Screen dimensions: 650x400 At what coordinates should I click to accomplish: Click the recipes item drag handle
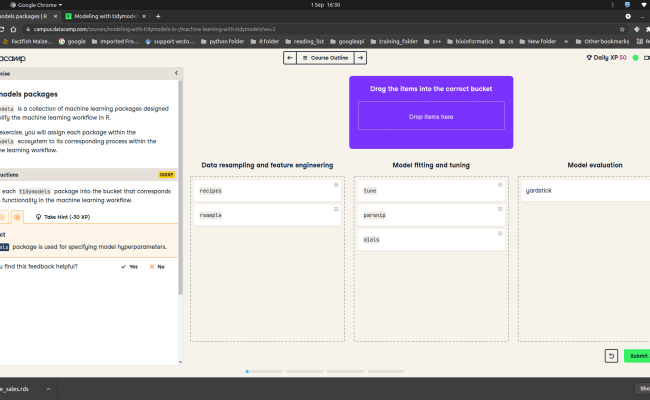point(336,184)
